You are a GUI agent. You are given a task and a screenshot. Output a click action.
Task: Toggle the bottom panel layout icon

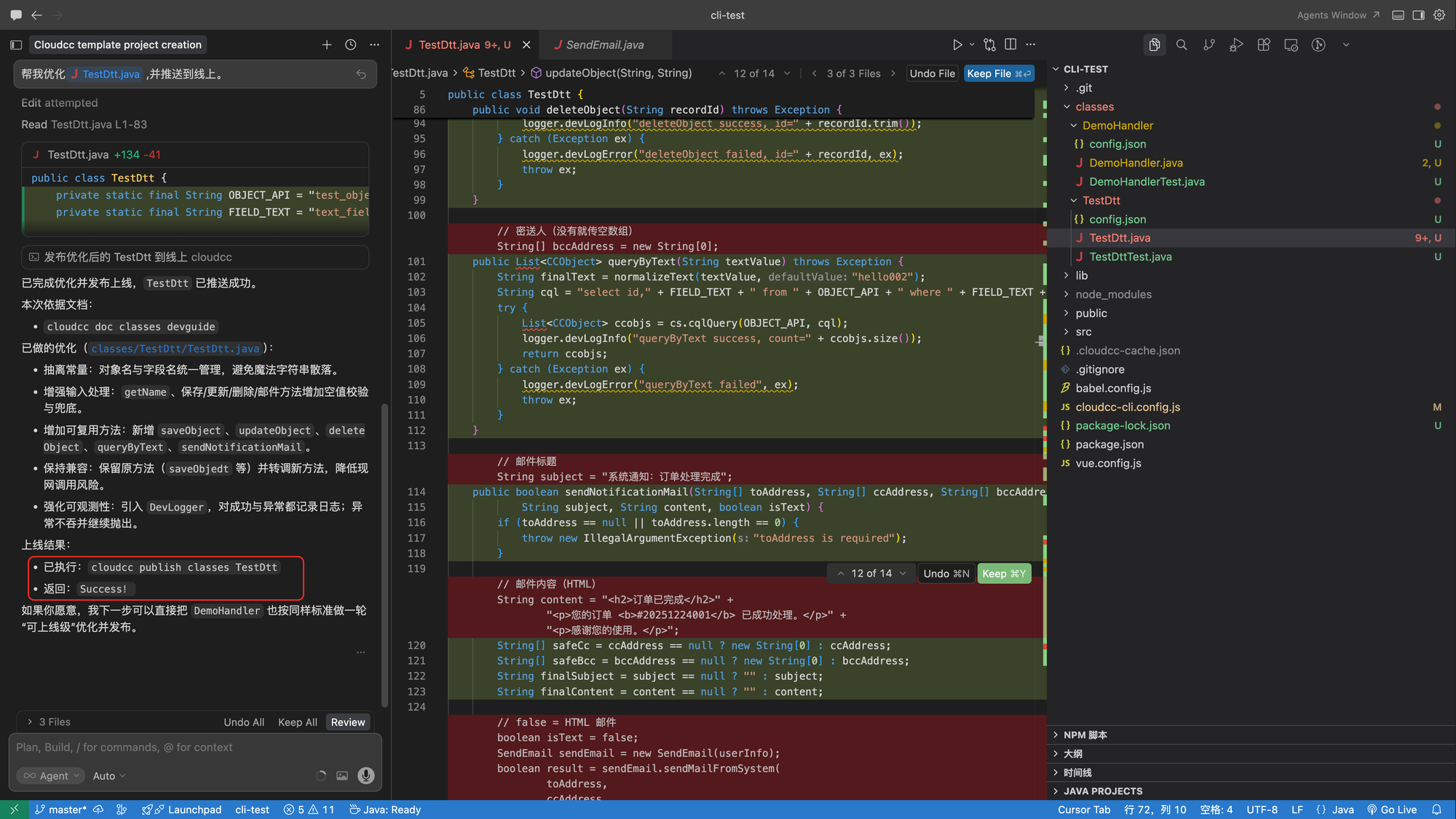point(1398,15)
